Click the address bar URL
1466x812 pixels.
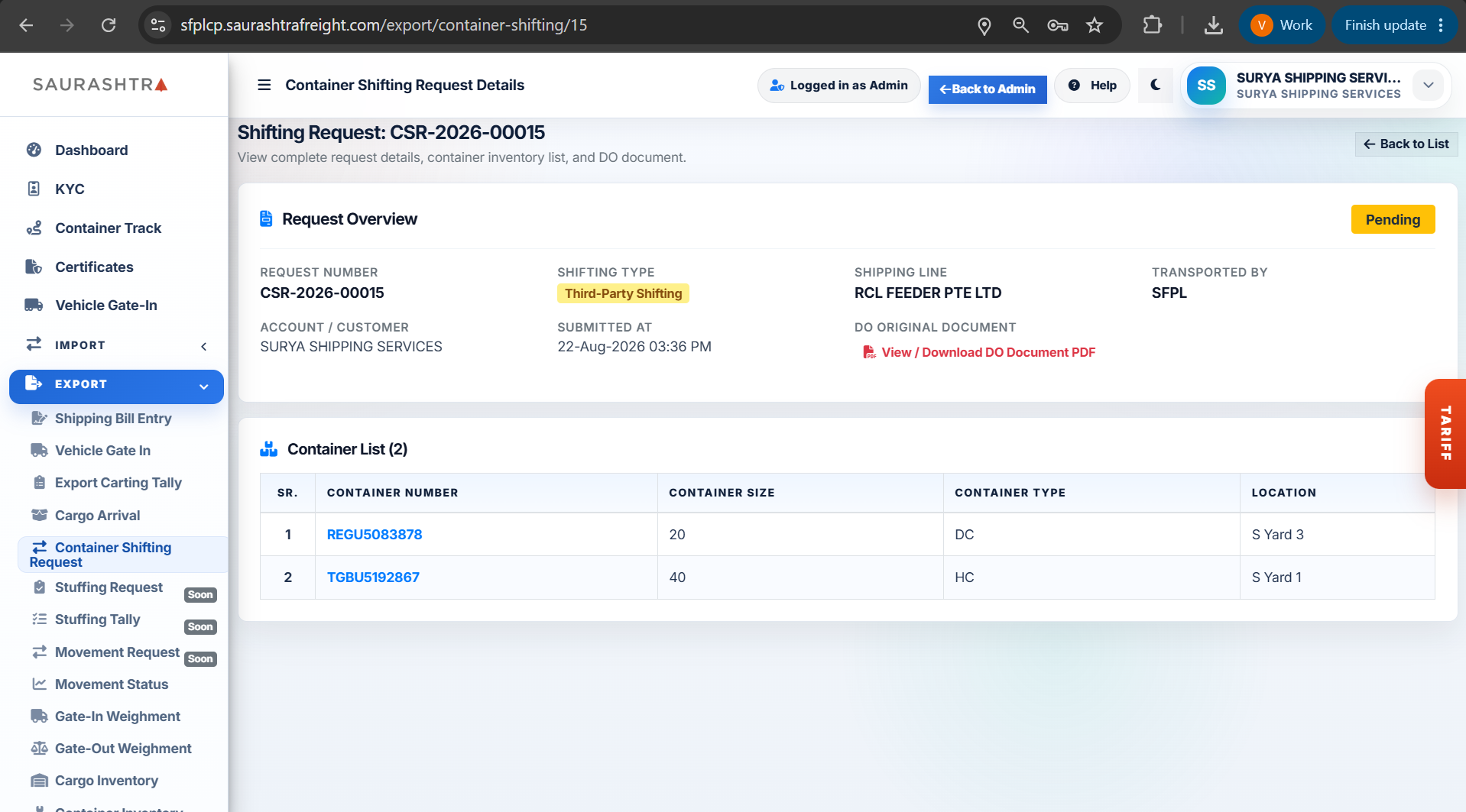click(x=384, y=25)
